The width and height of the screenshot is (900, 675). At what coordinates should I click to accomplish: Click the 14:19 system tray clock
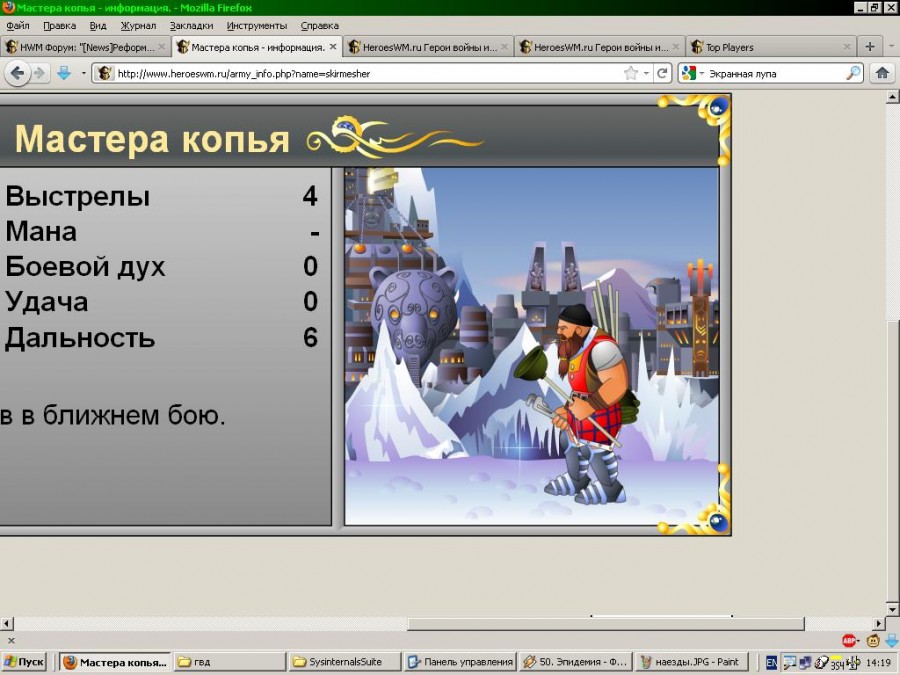coord(878,662)
